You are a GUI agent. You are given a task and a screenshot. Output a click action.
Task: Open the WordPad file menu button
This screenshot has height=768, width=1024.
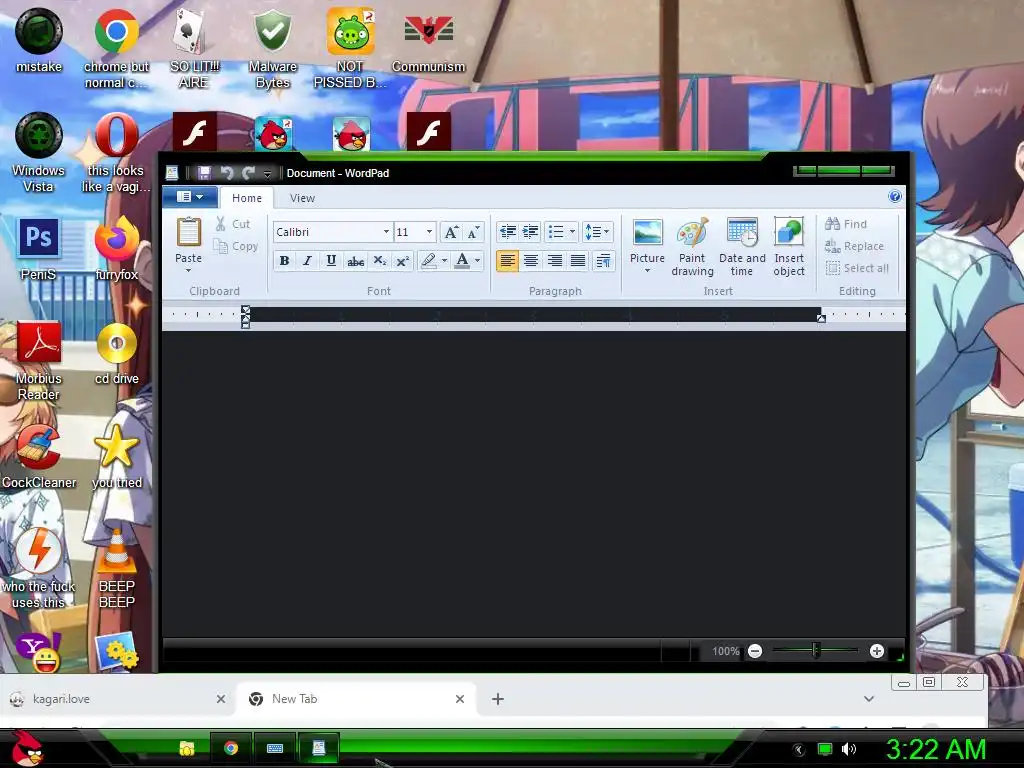click(190, 197)
